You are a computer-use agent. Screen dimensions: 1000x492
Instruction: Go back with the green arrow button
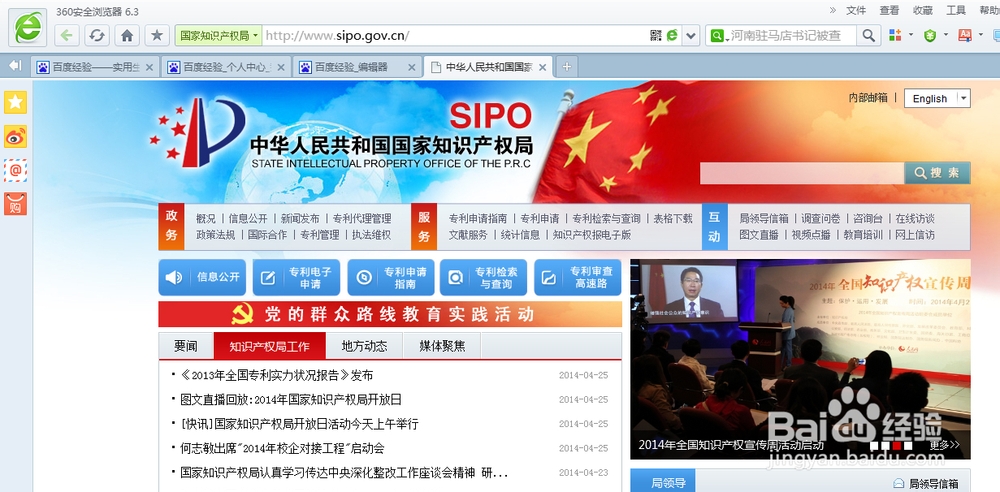point(66,35)
